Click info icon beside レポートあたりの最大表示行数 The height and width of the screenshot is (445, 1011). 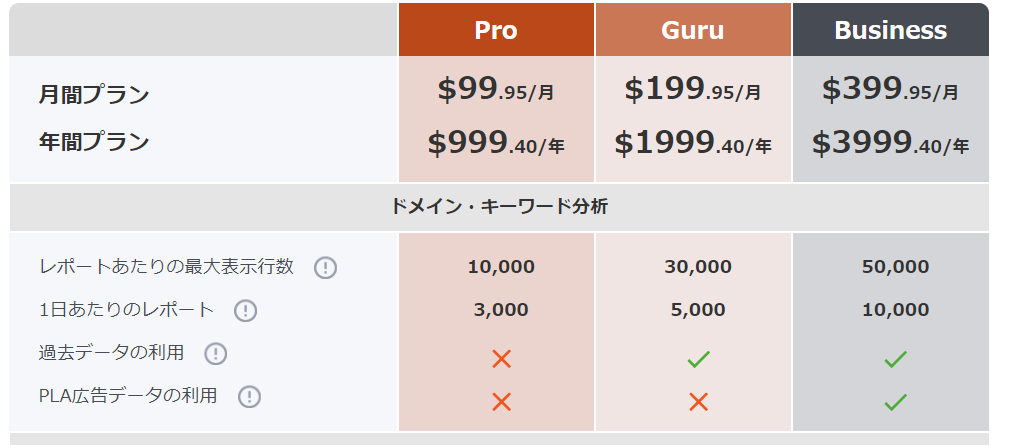pyautogui.click(x=326, y=267)
